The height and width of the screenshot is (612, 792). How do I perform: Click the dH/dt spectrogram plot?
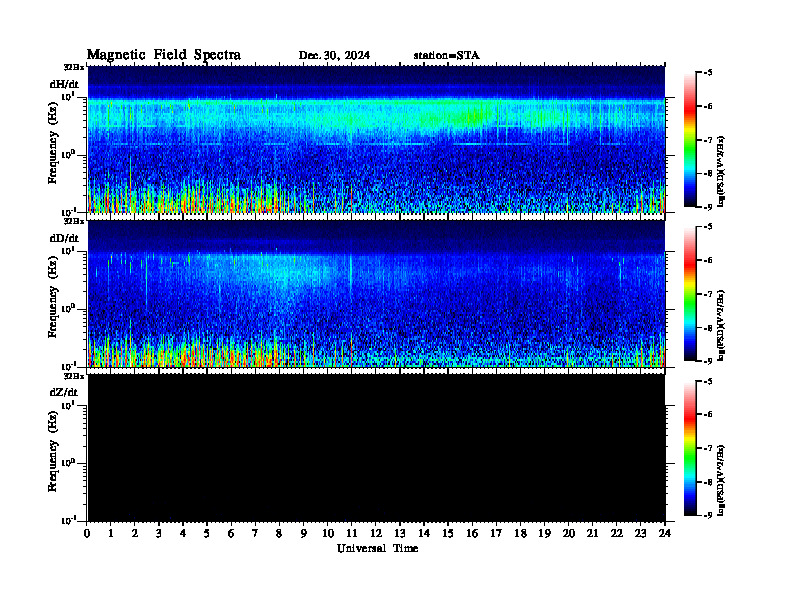point(376,139)
